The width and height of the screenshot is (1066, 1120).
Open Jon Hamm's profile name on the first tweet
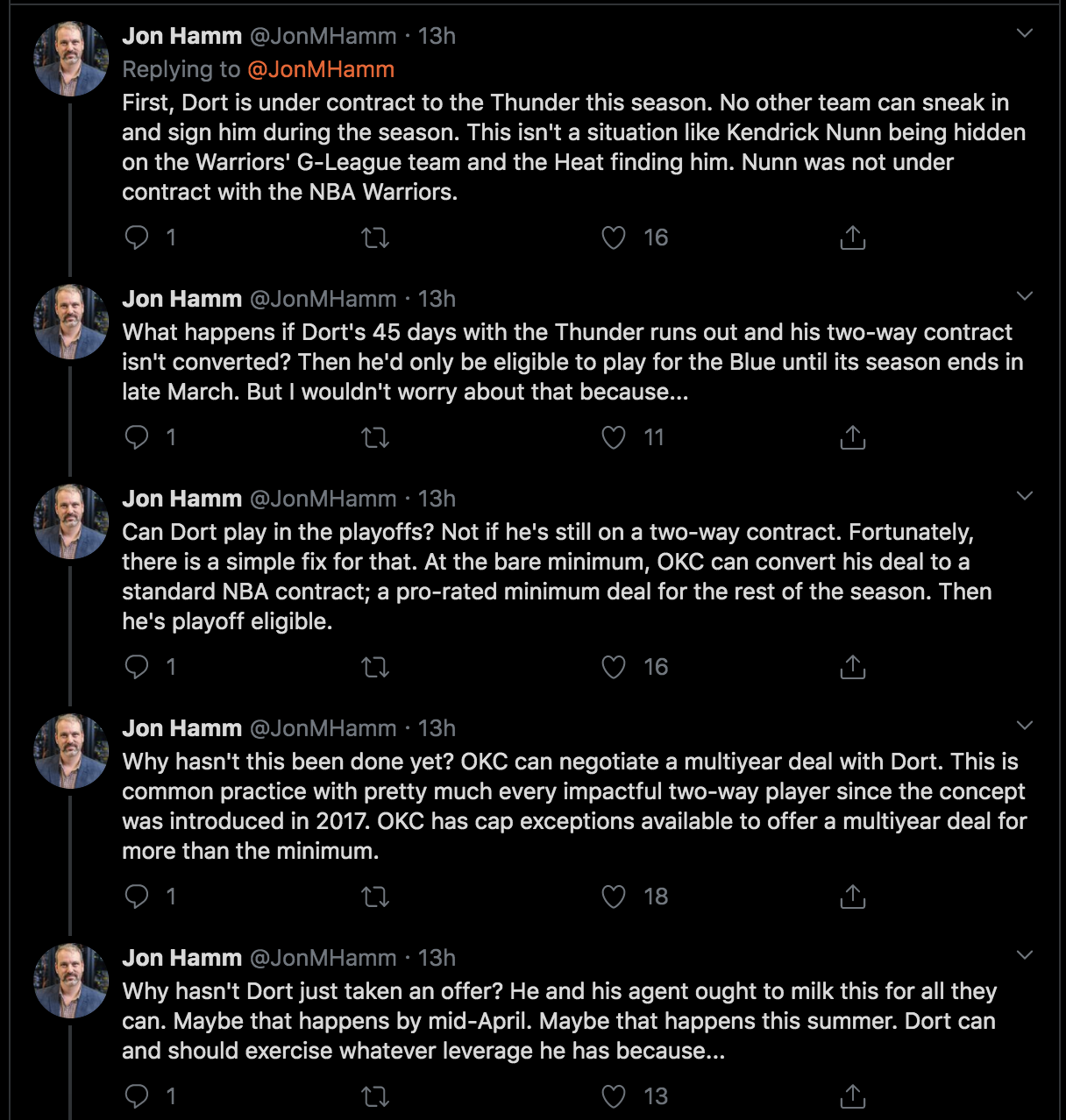click(x=181, y=36)
